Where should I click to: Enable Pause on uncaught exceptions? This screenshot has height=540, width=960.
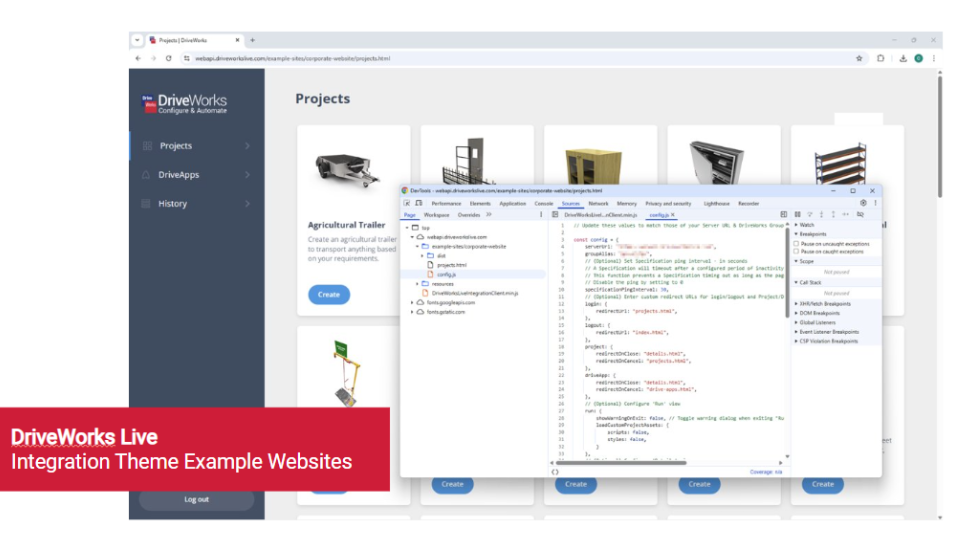pyautogui.click(x=796, y=243)
